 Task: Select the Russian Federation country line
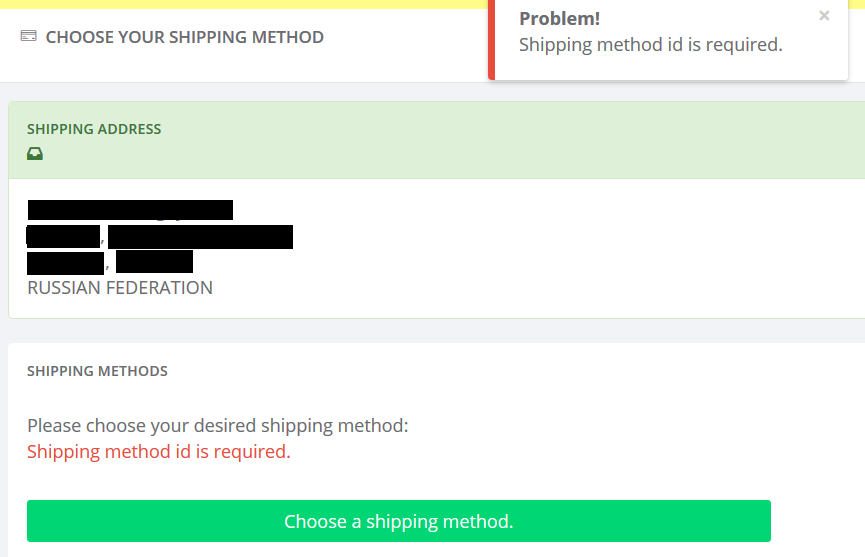120,288
